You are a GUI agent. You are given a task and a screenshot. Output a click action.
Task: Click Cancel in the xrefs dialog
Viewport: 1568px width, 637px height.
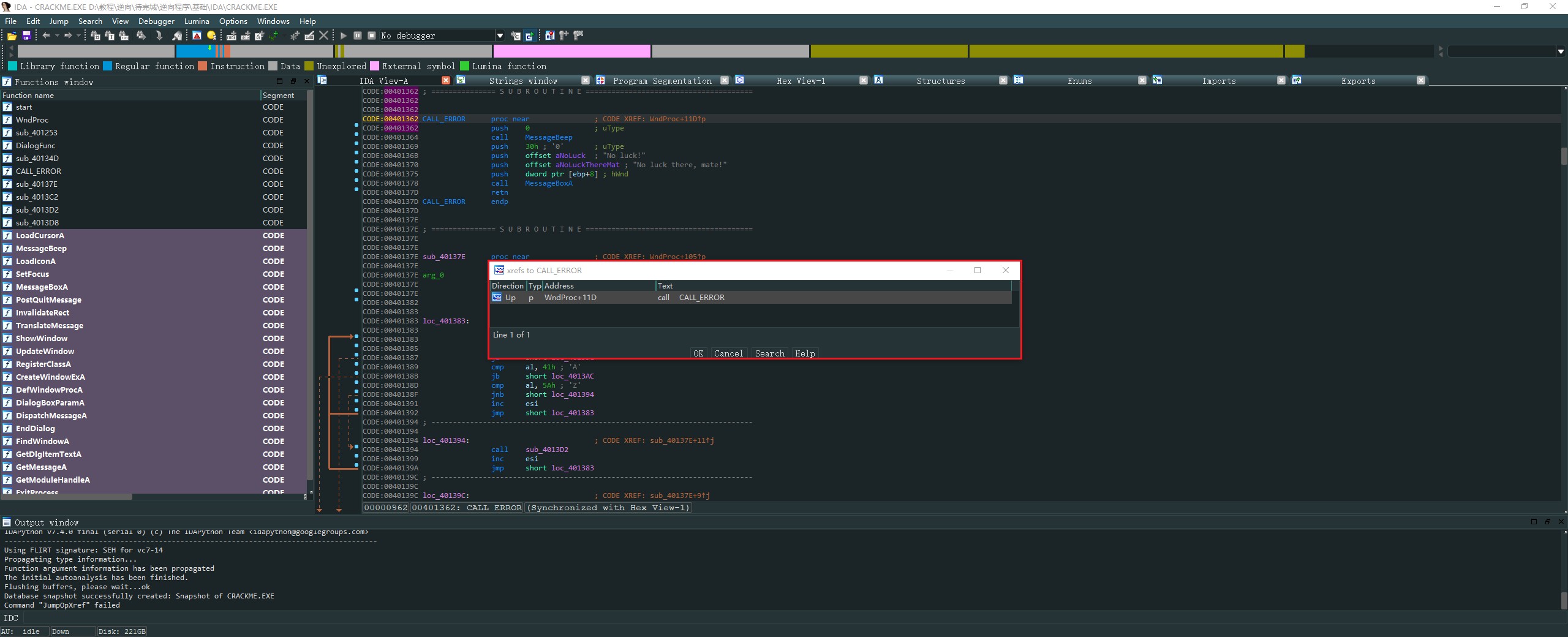(728, 353)
